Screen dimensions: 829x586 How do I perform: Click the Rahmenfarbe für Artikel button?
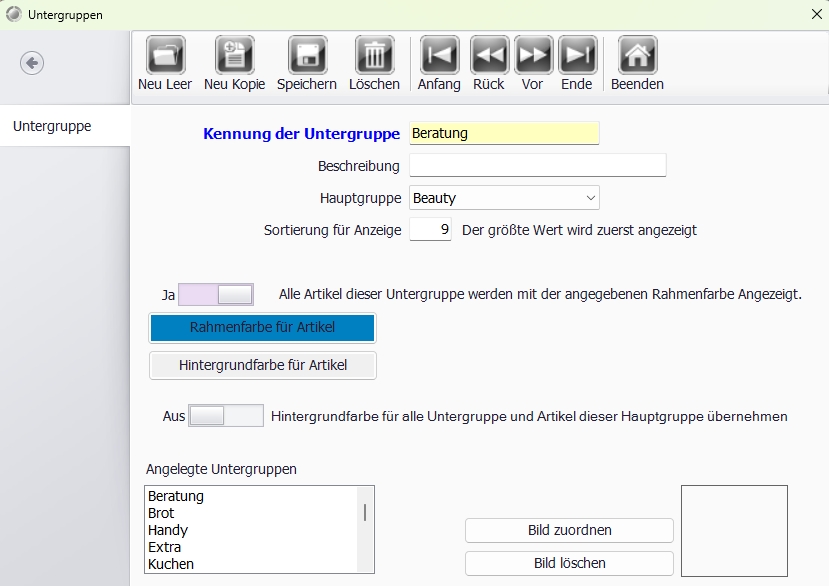(261, 328)
